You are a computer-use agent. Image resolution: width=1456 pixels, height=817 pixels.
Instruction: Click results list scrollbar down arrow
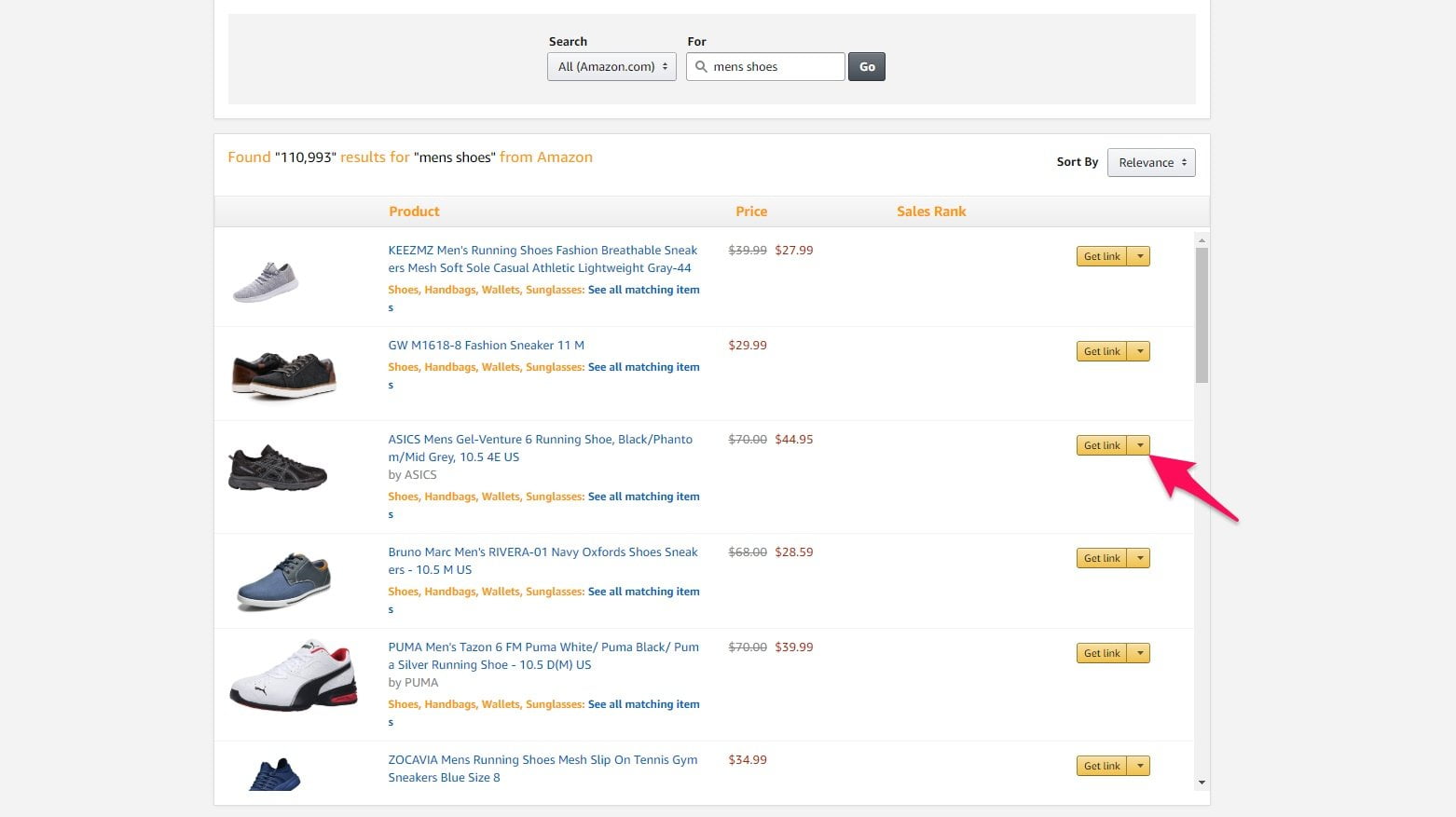click(1202, 783)
